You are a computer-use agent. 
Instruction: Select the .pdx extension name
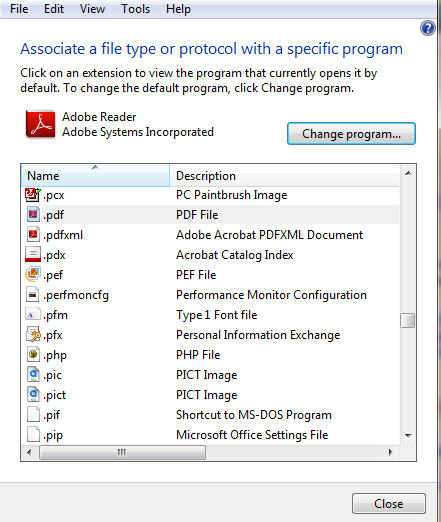coord(54,255)
